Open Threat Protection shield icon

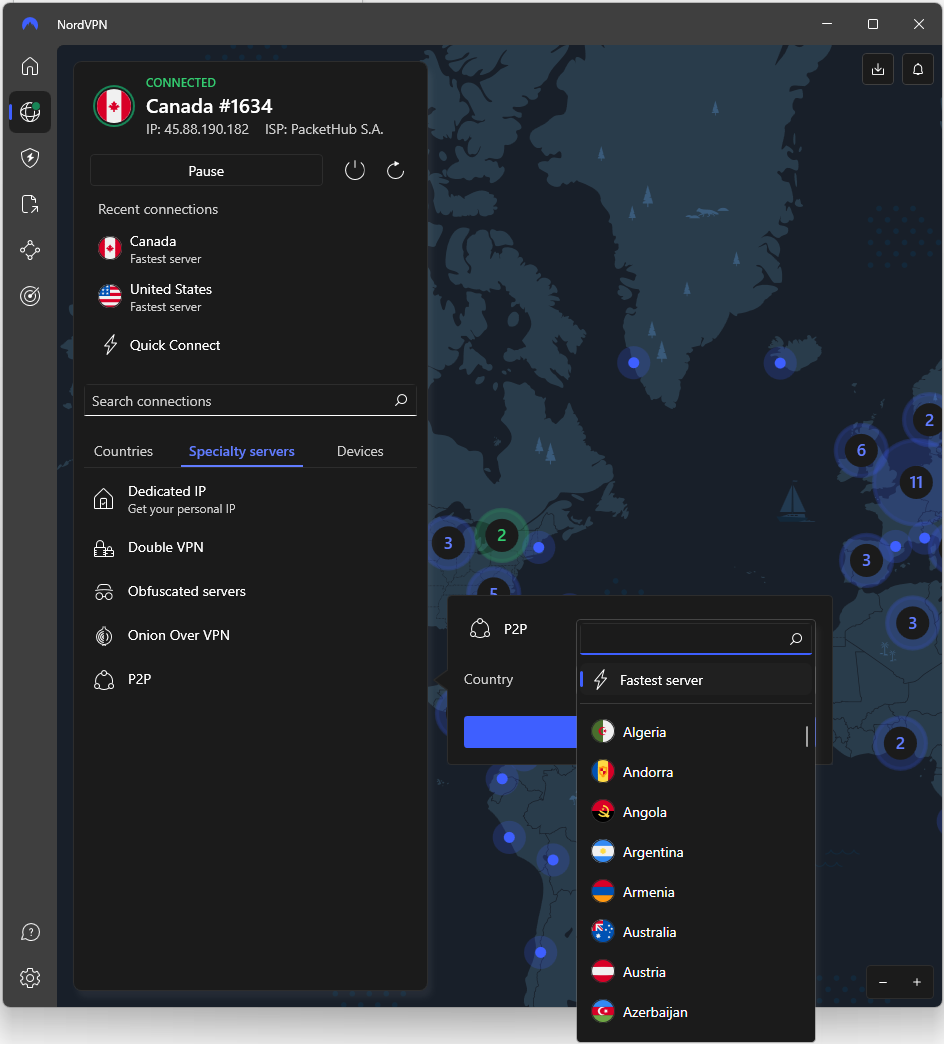tap(30, 158)
